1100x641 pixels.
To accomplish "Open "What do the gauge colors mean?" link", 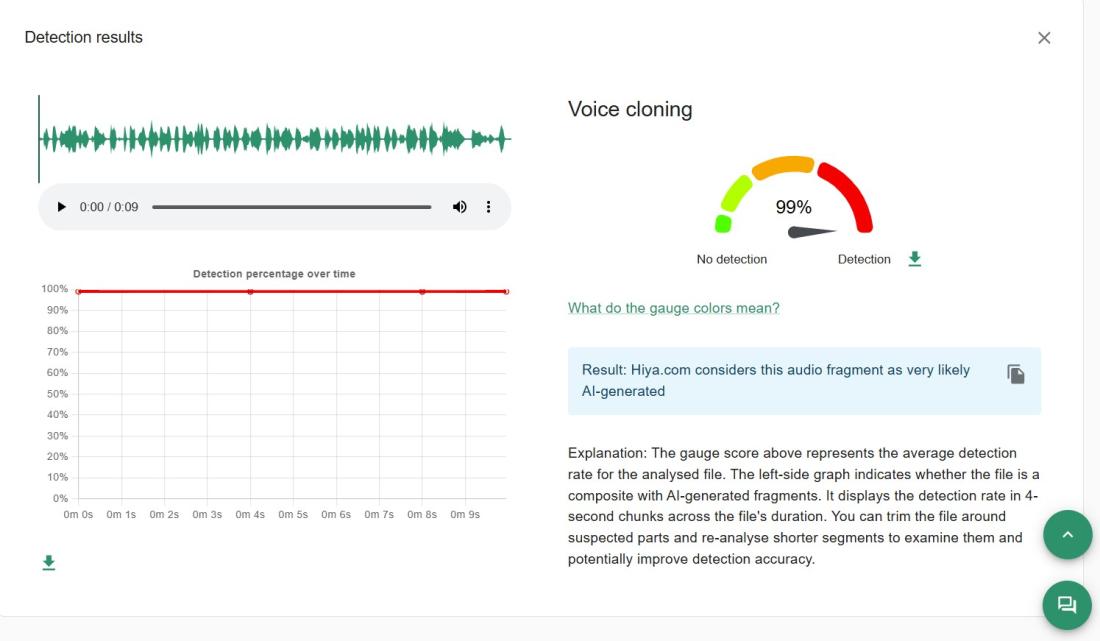I will [673, 308].
